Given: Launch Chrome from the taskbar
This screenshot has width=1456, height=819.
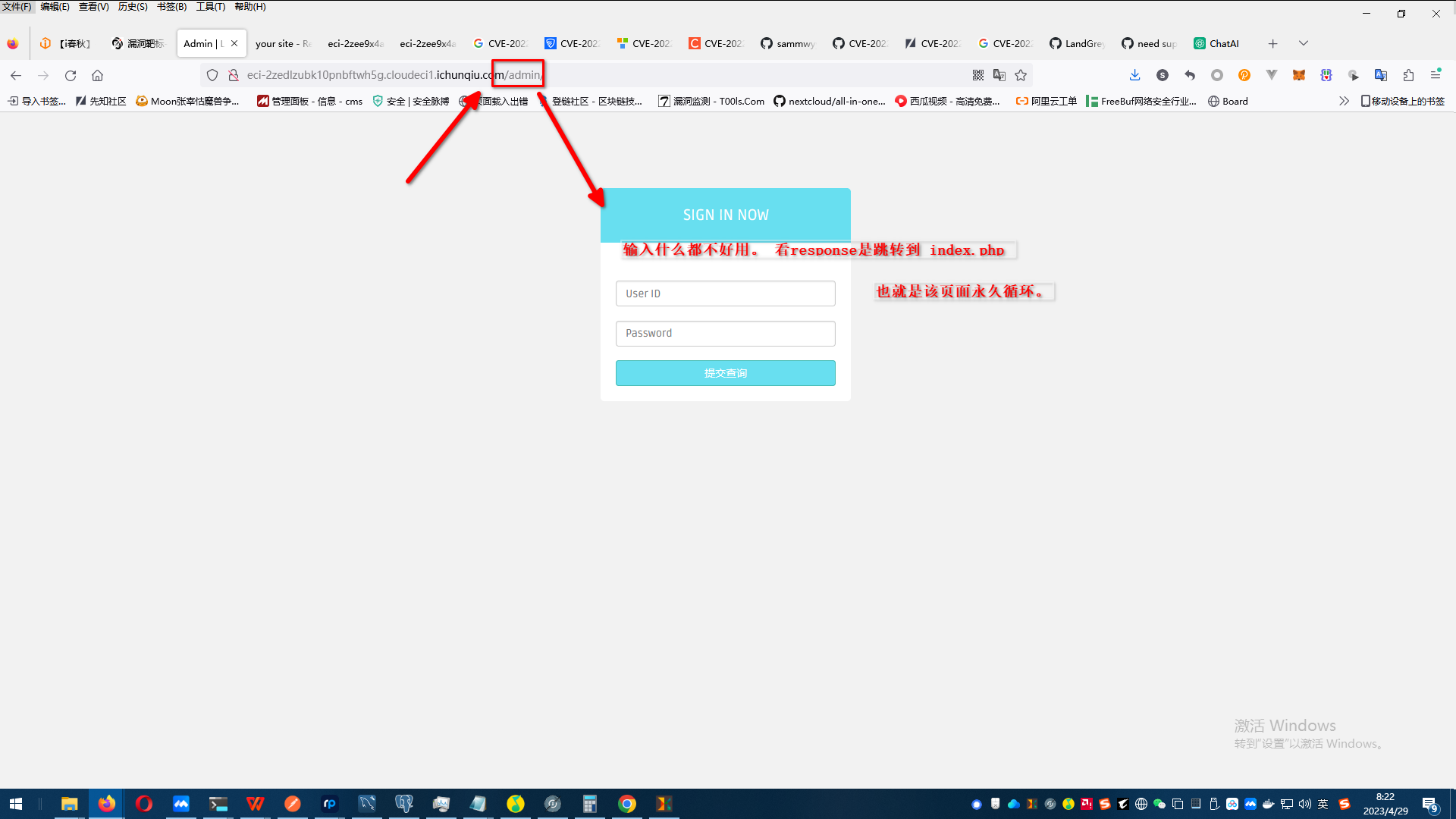Looking at the screenshot, I should click(x=627, y=804).
